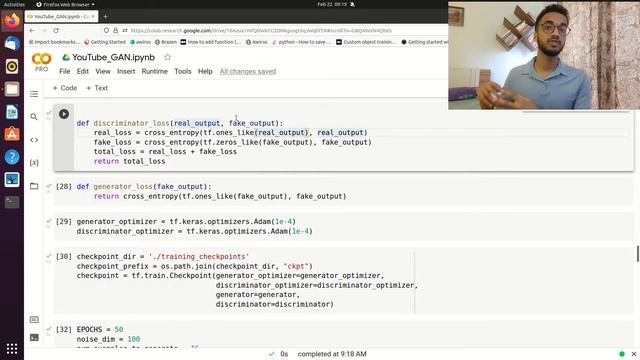This screenshot has height=360, width=640.
Task: Click the Firefox address bar URL
Action: click(x=261, y=31)
